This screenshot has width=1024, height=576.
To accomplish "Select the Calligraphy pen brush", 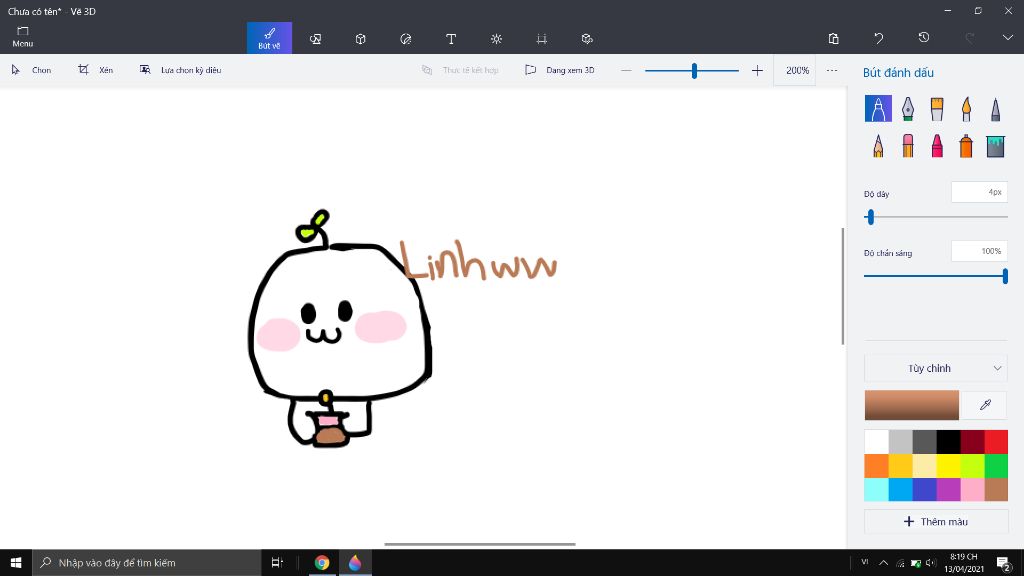I will click(908, 108).
